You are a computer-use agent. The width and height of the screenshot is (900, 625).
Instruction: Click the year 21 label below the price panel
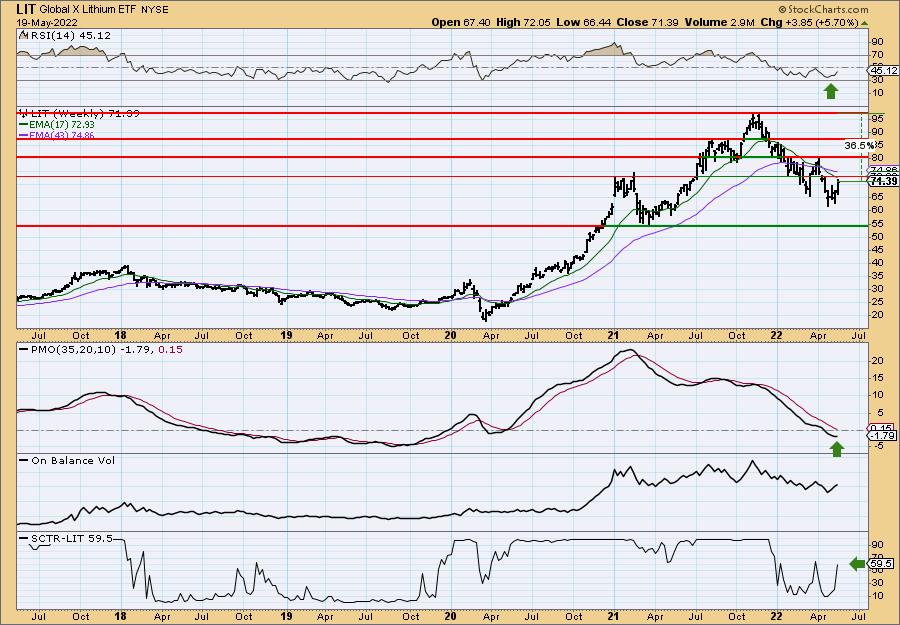click(x=614, y=335)
